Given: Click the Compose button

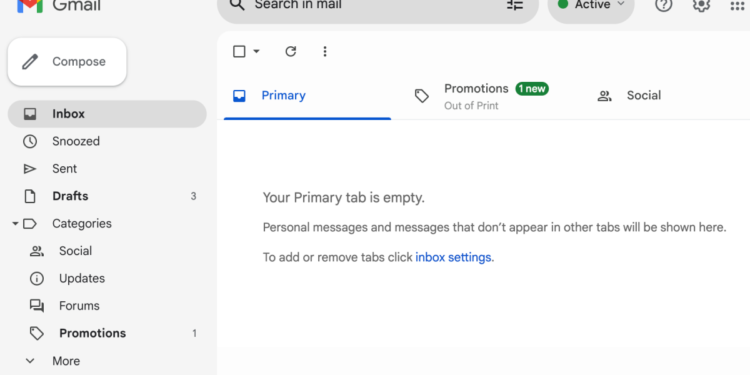Looking at the screenshot, I should (67, 62).
